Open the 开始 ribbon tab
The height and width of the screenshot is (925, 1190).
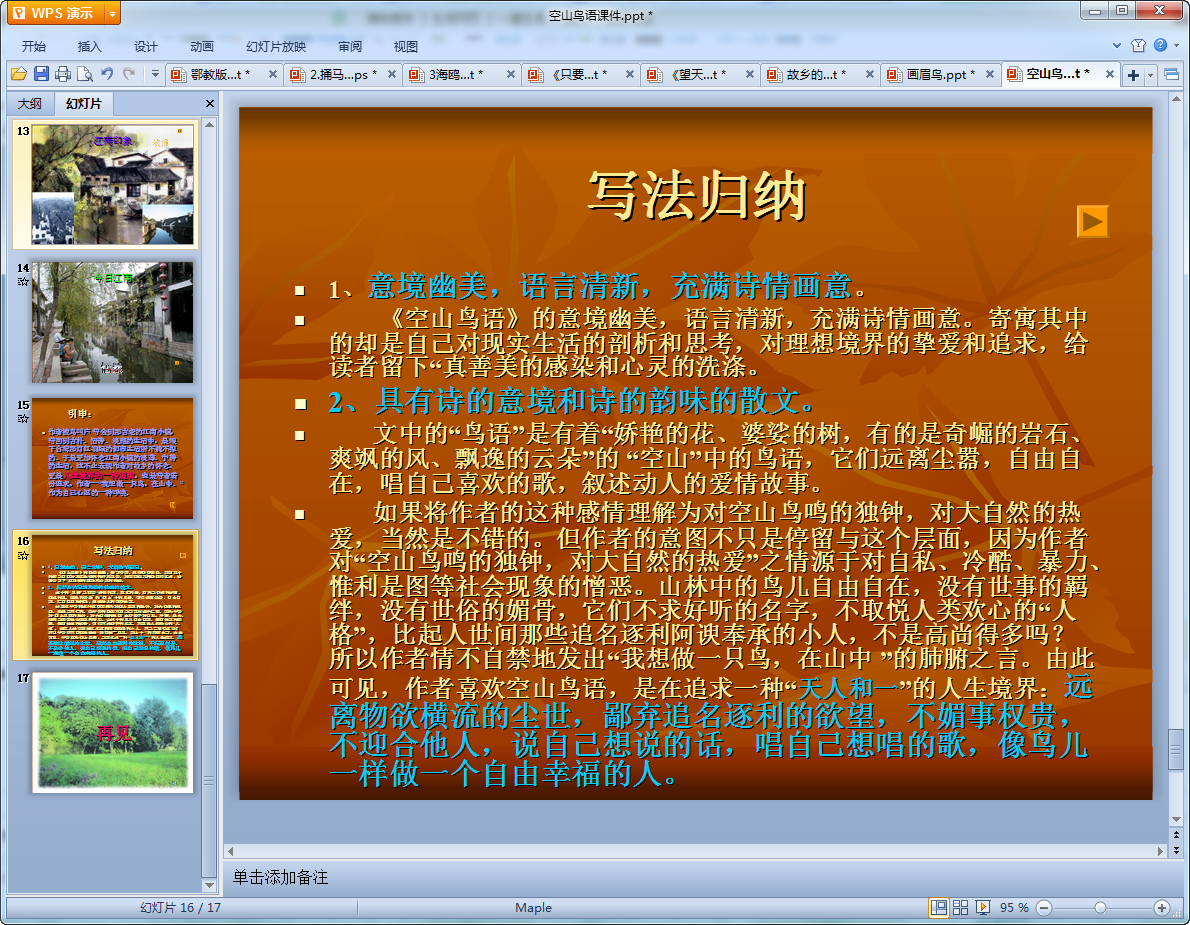(x=33, y=46)
